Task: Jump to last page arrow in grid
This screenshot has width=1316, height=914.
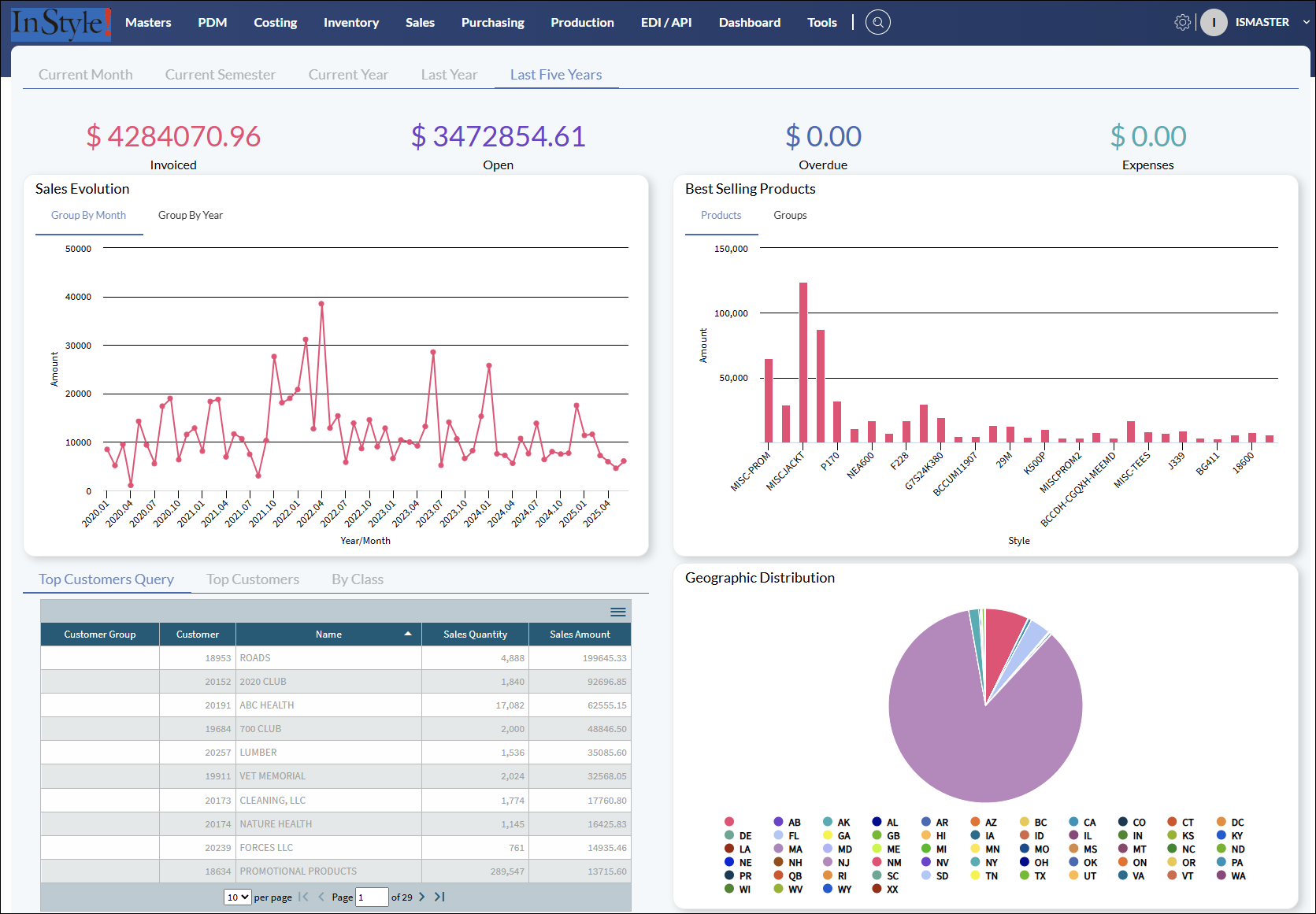Action: click(439, 897)
